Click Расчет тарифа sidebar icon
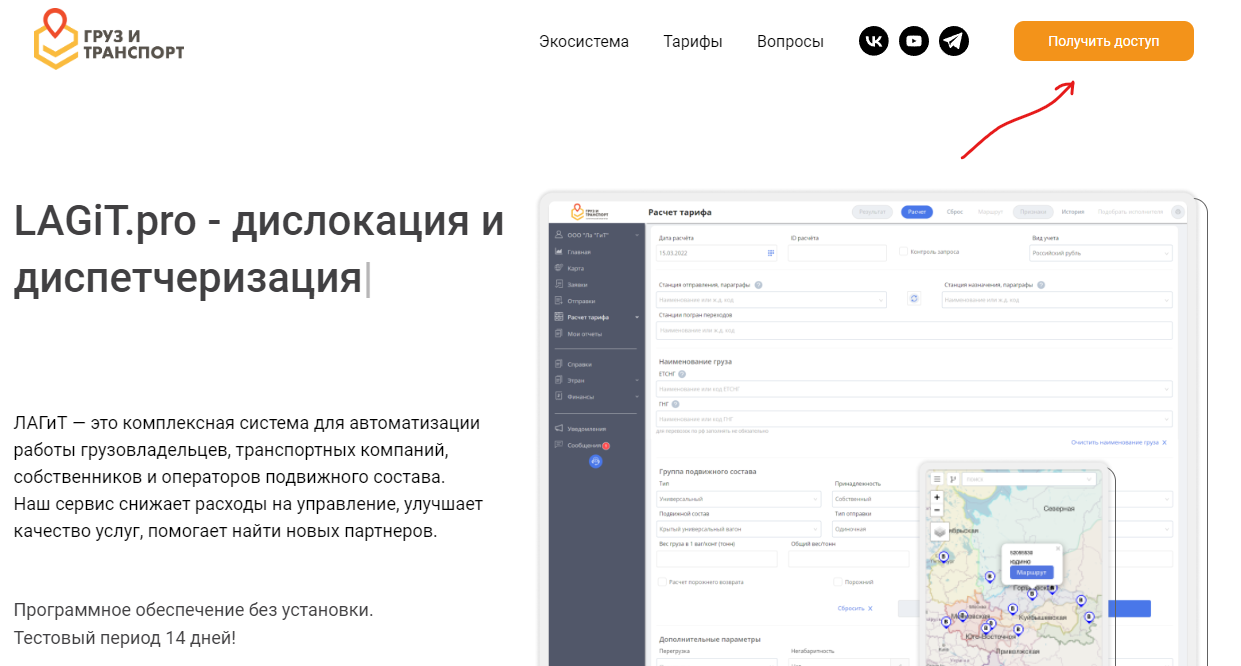Screen dimensions: 1241x666 click(558, 317)
